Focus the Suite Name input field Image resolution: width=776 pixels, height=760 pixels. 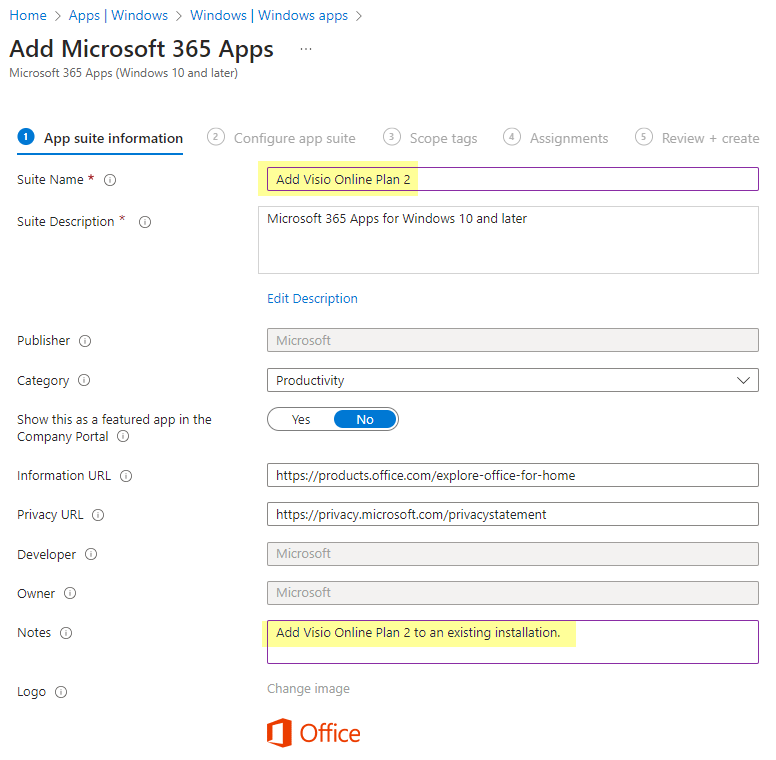click(x=513, y=179)
